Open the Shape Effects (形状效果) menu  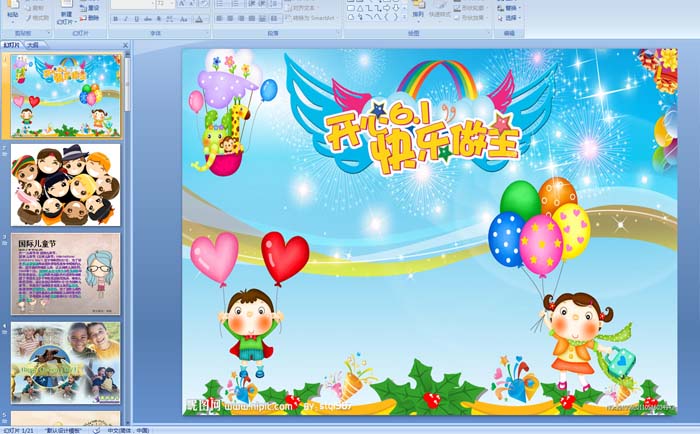pos(471,17)
